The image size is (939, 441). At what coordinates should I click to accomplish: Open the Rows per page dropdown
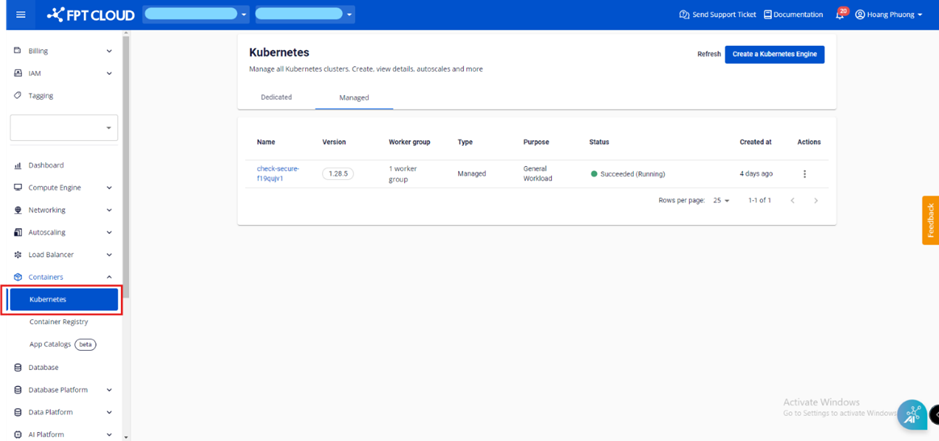pyautogui.click(x=721, y=201)
